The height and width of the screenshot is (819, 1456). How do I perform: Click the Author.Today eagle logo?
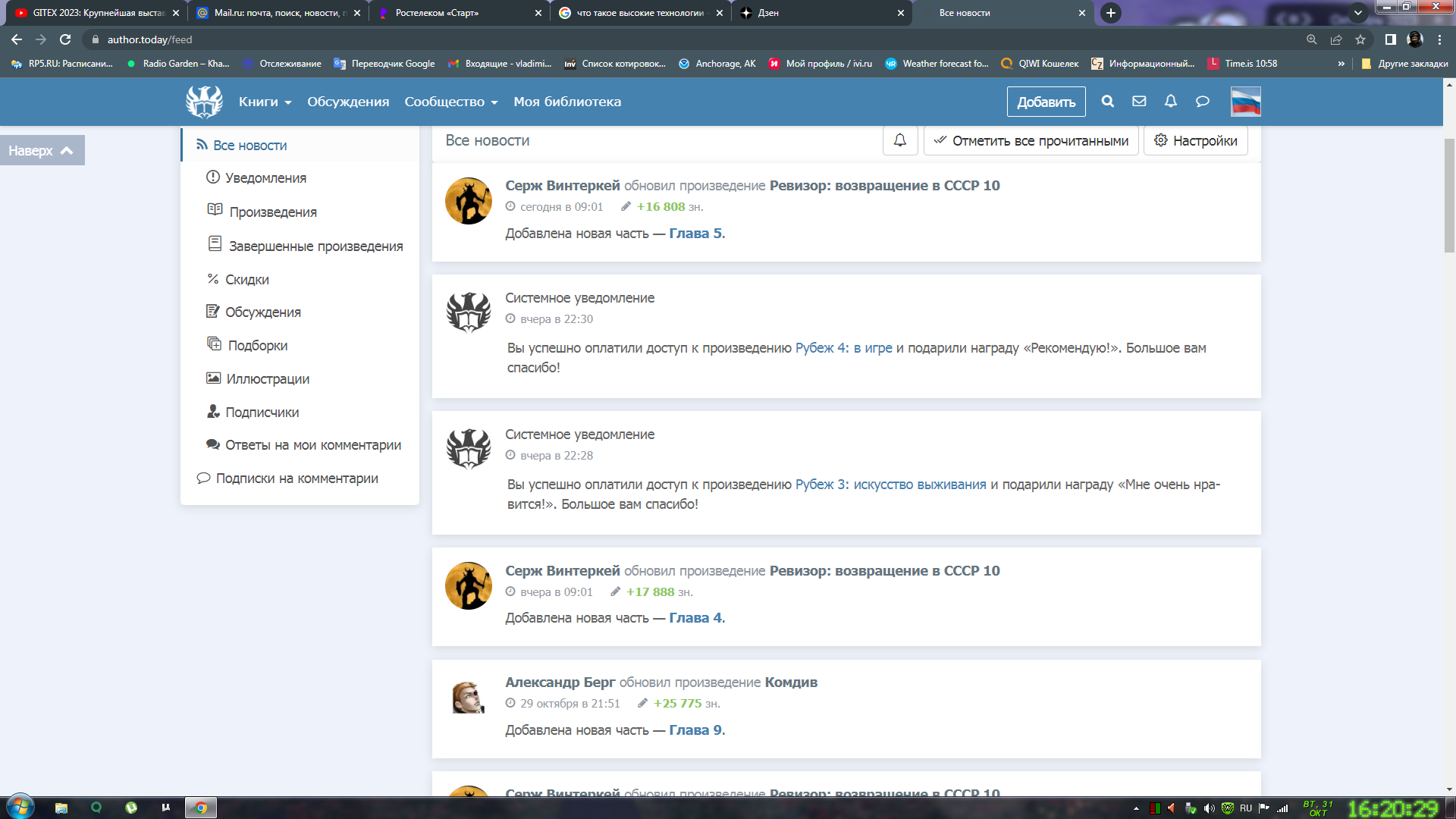[x=204, y=102]
